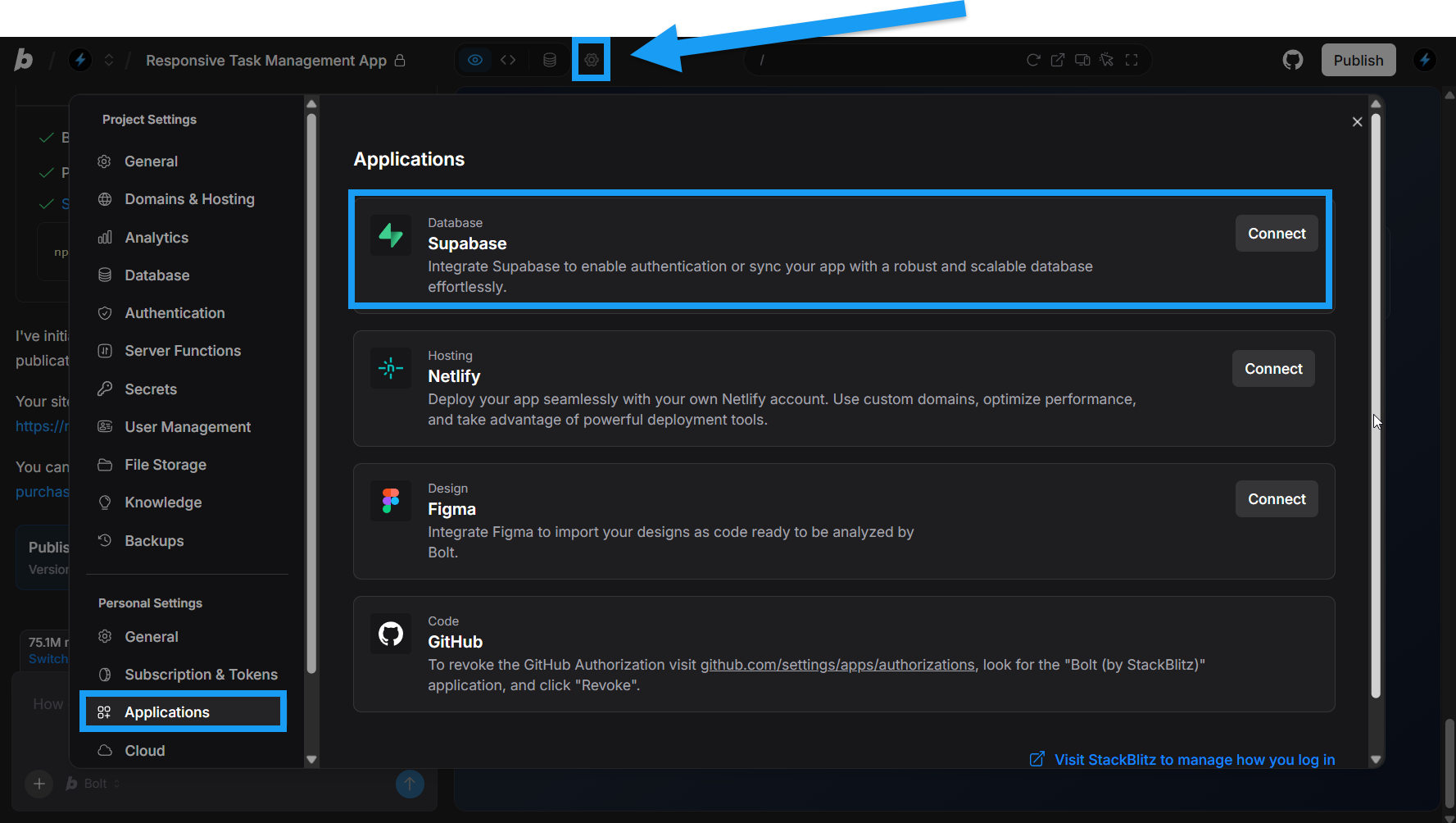Click the Project Settings heading
This screenshot has width=1456, height=823.
pyautogui.click(x=149, y=120)
